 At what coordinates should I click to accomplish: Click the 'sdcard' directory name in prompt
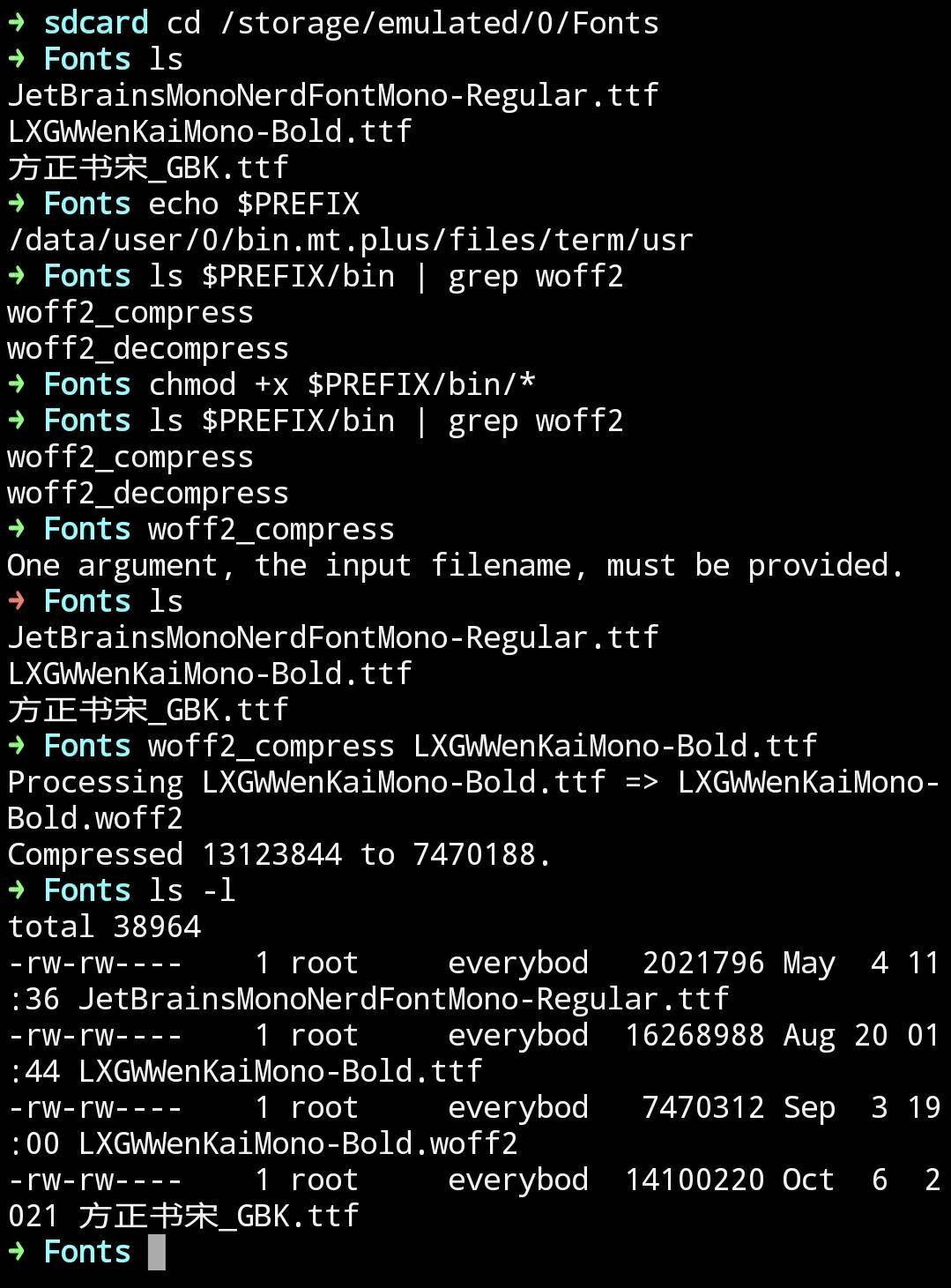point(95,22)
